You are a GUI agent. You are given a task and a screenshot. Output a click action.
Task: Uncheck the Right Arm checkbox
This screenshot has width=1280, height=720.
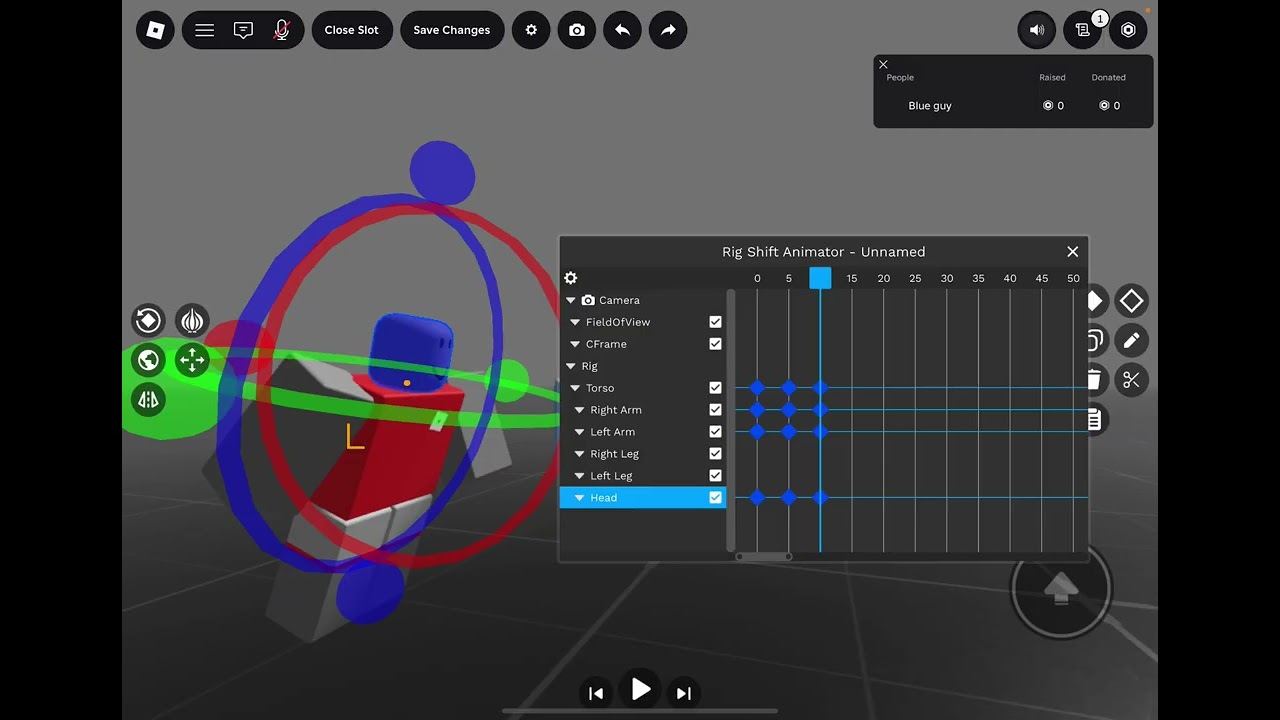coord(715,410)
